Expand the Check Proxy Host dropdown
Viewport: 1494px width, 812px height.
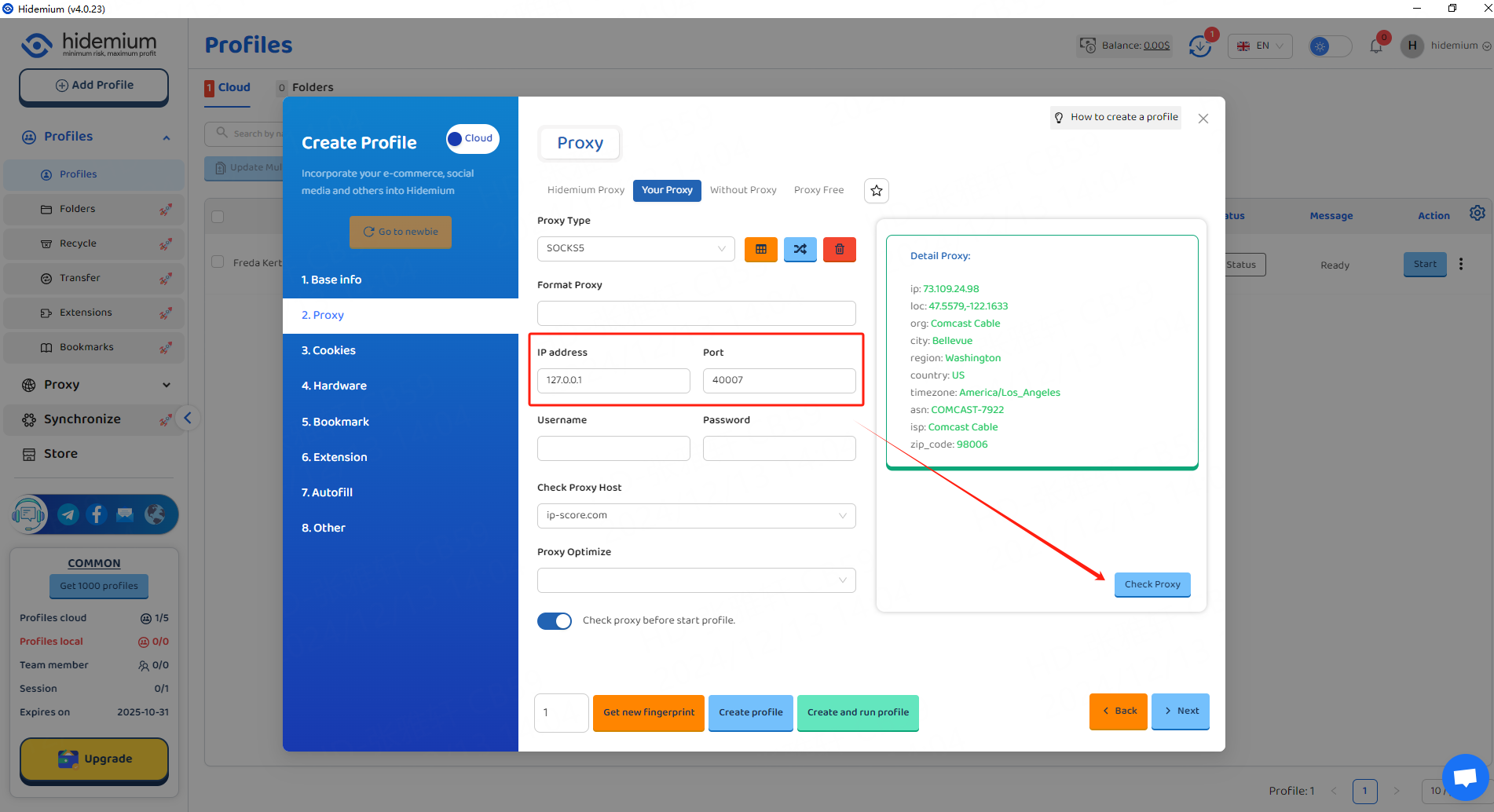click(x=696, y=516)
